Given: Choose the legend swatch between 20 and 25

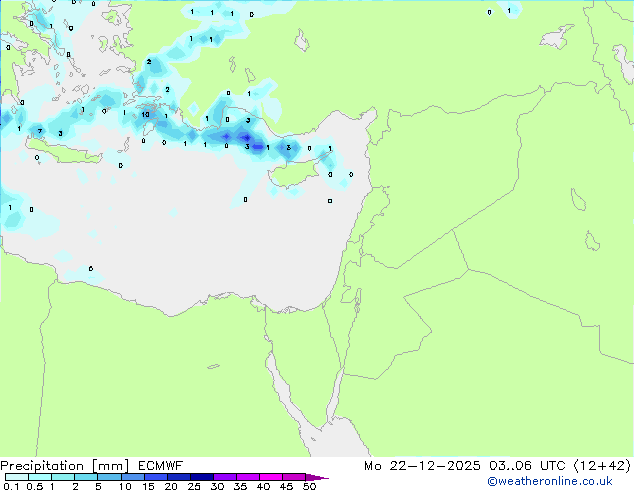Looking at the screenshot, I should click(x=179, y=477).
